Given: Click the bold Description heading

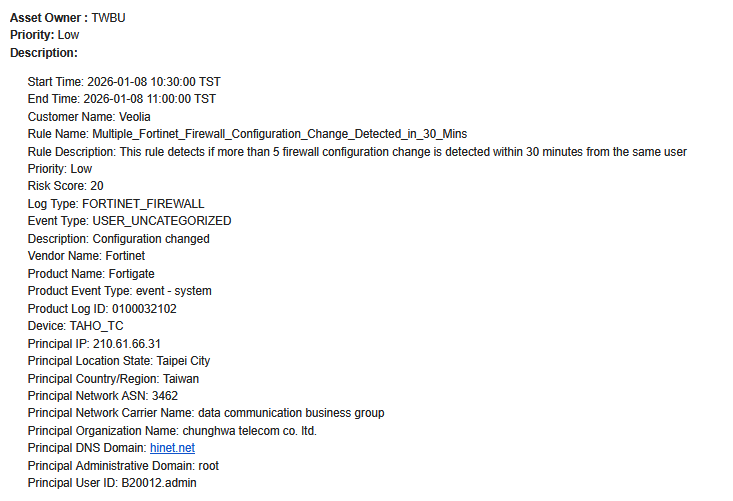Looking at the screenshot, I should (44, 53).
